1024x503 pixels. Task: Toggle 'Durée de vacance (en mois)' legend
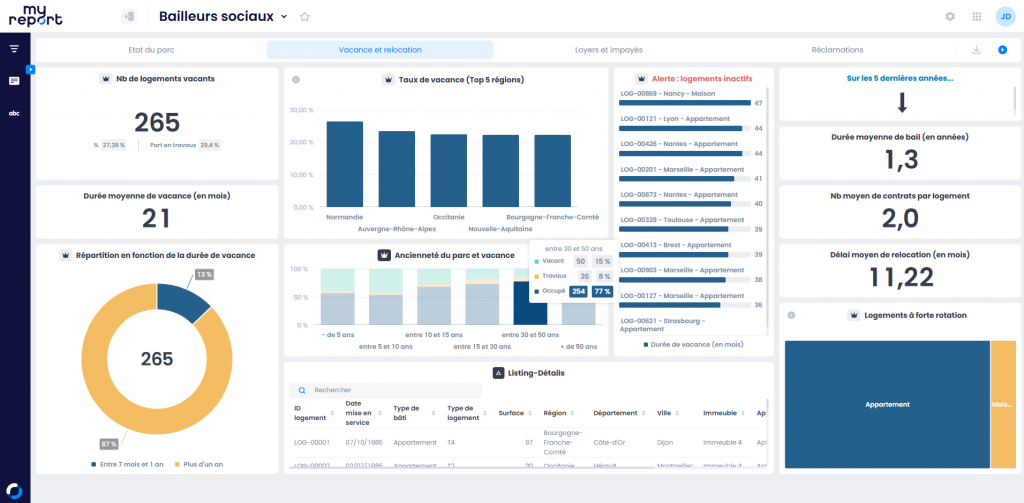click(x=693, y=344)
